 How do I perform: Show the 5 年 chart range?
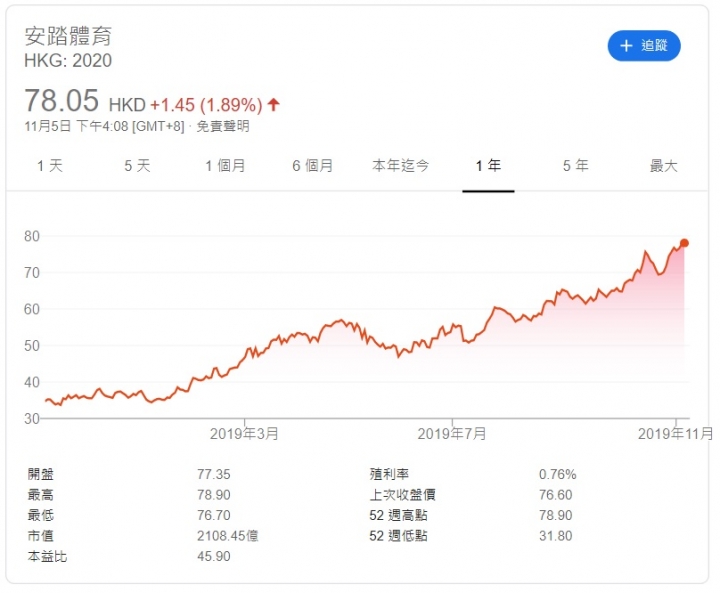[576, 165]
